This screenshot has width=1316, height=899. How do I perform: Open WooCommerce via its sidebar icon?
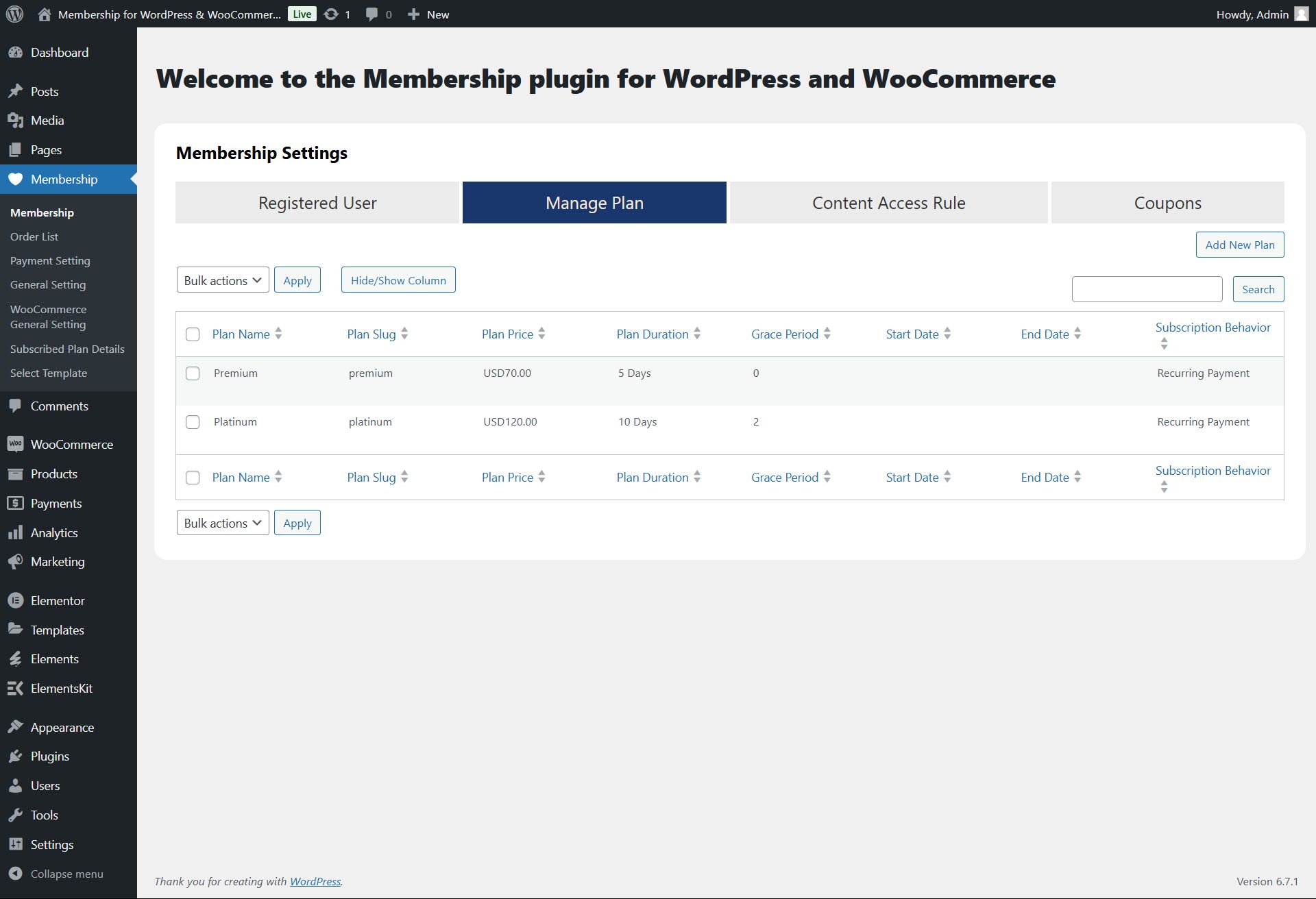[x=15, y=444]
